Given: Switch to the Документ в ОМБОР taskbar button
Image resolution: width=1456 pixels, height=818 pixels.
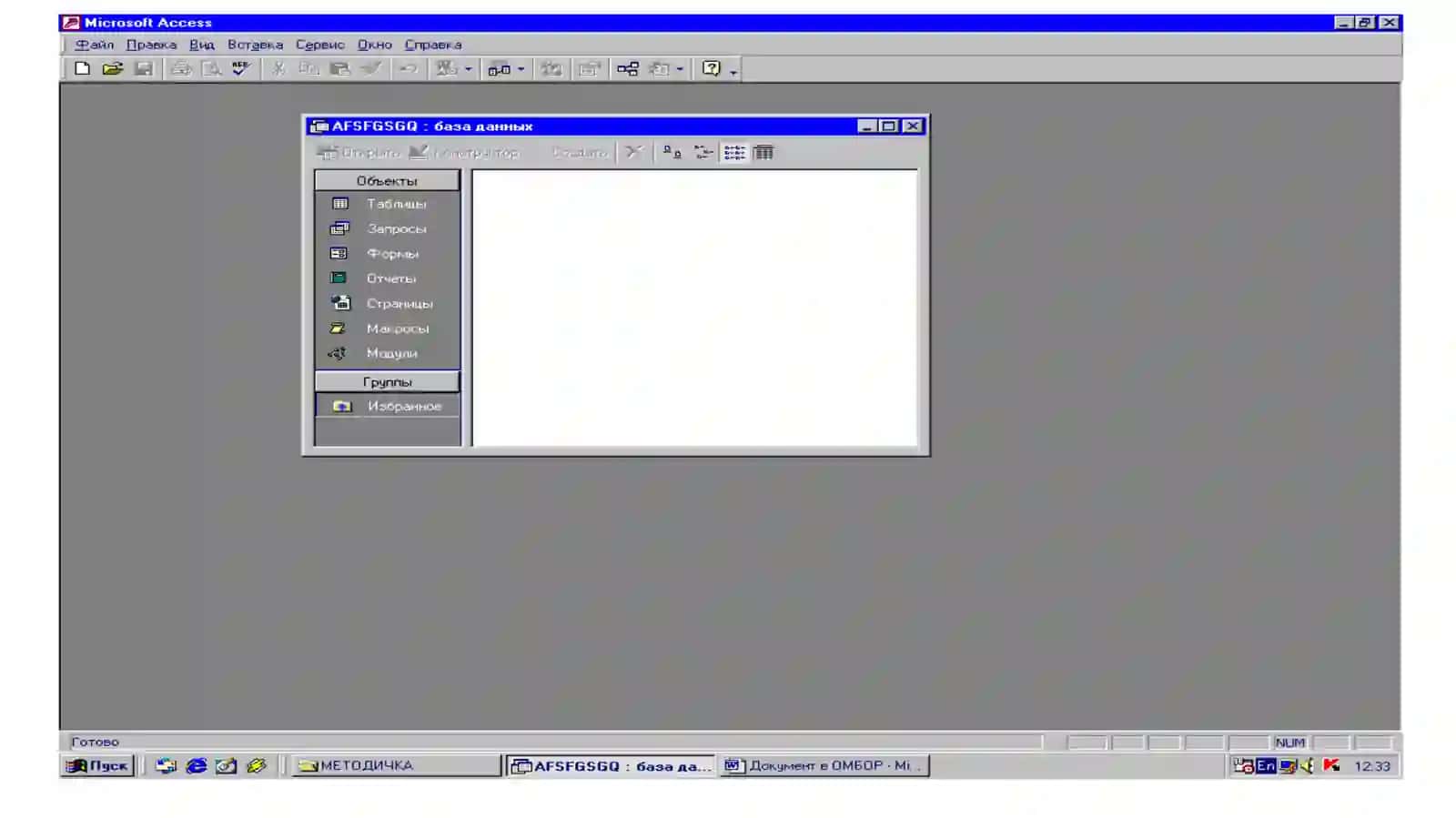Looking at the screenshot, I should click(x=824, y=766).
